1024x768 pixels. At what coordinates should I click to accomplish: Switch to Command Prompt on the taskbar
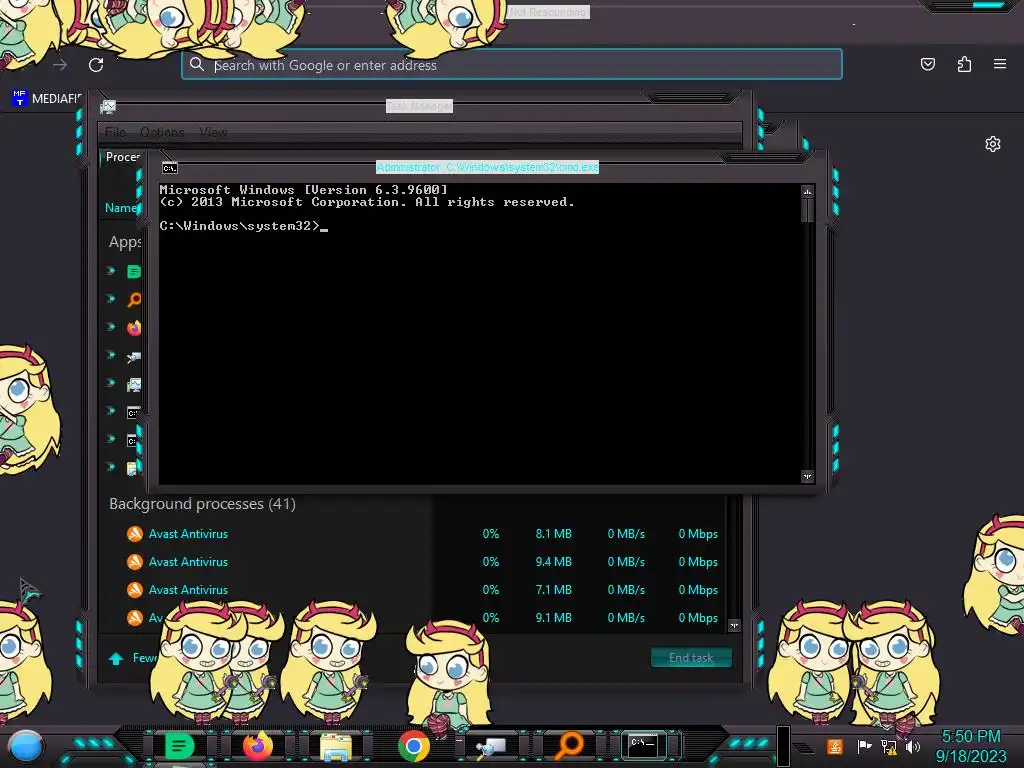[x=643, y=744]
